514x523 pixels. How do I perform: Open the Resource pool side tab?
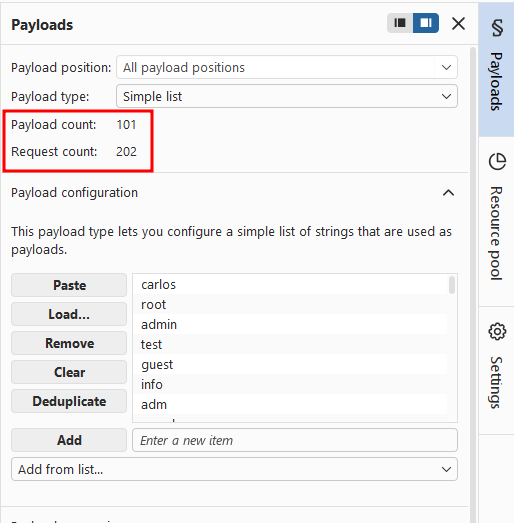coord(496,222)
